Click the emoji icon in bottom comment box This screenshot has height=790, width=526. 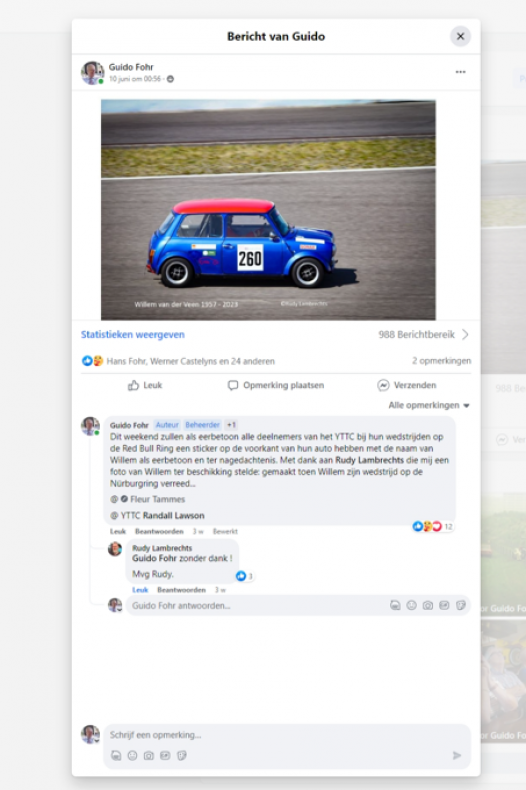pyautogui.click(x=133, y=755)
